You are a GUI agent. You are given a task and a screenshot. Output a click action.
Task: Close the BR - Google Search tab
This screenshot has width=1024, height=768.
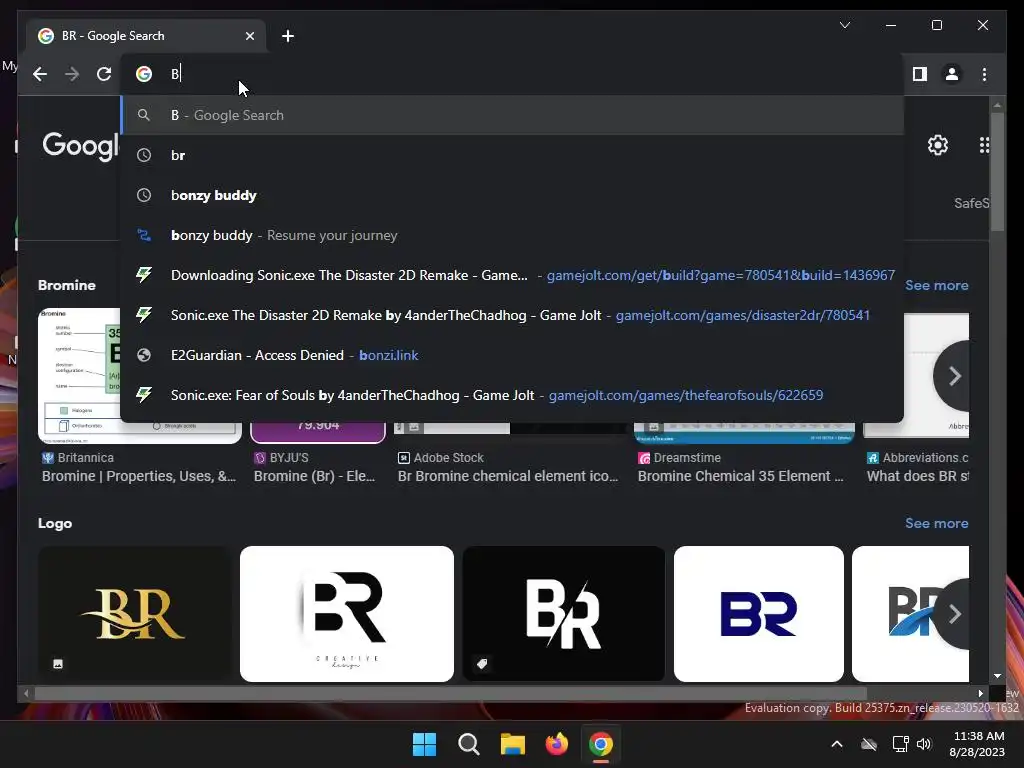click(249, 36)
